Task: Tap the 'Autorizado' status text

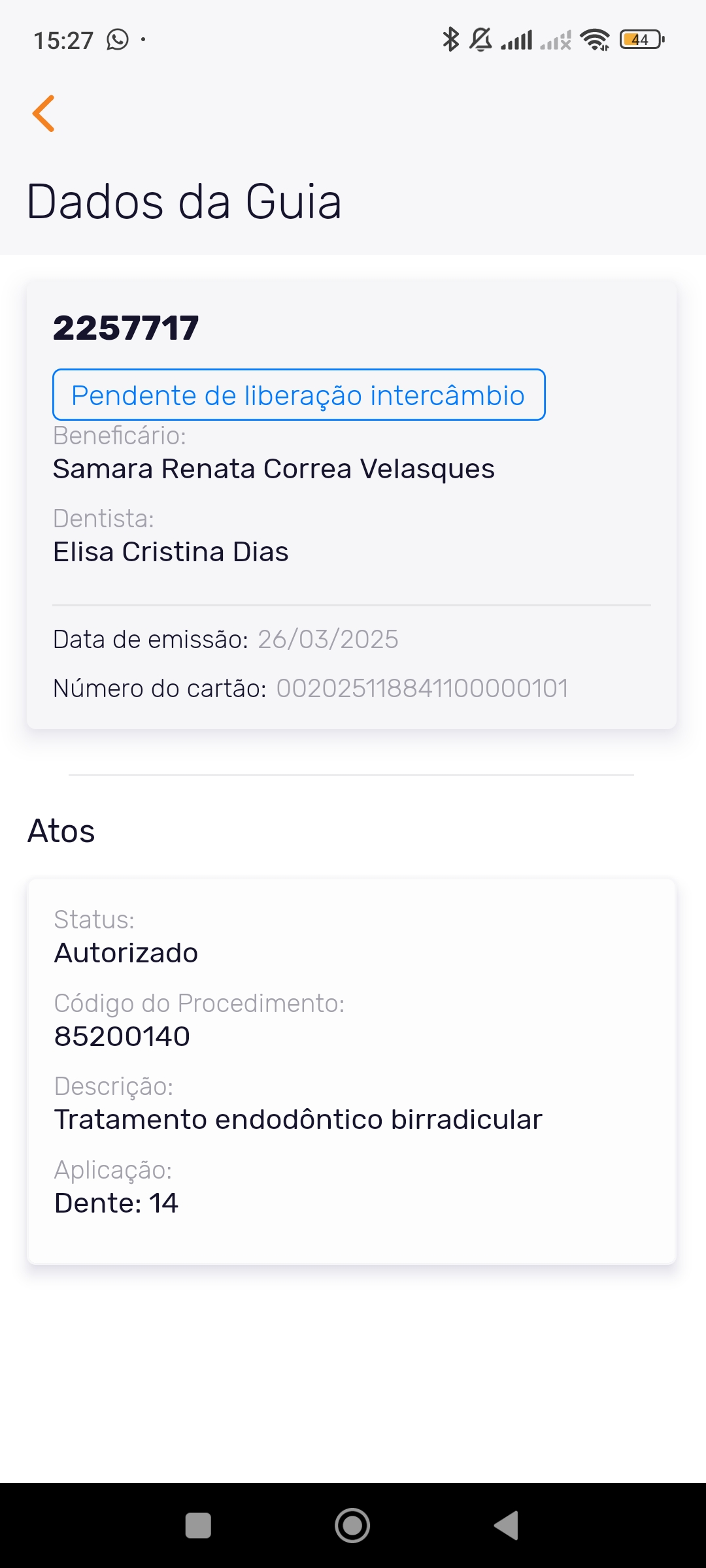Action: (x=126, y=953)
